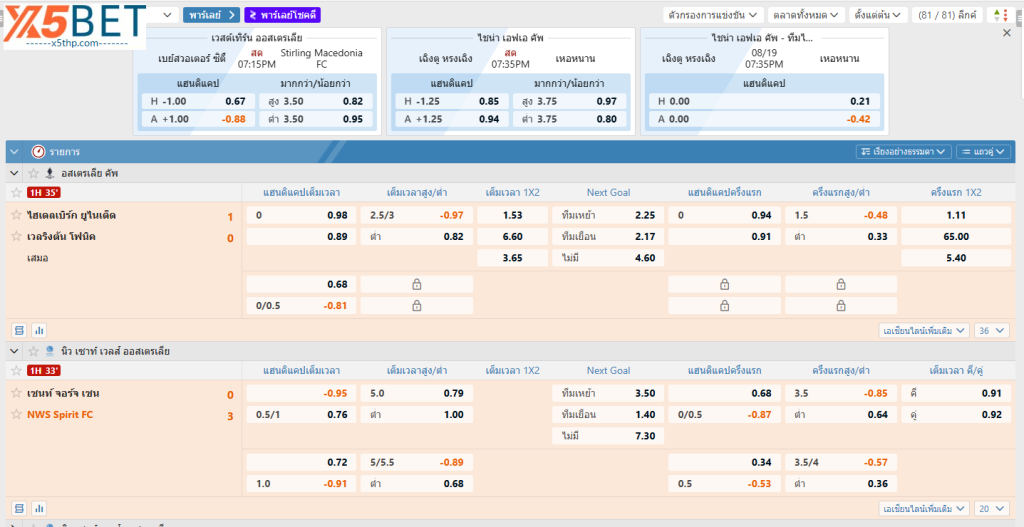Click the red/green sort arrows icon top right
The width and height of the screenshot is (1024, 527).
999,15
